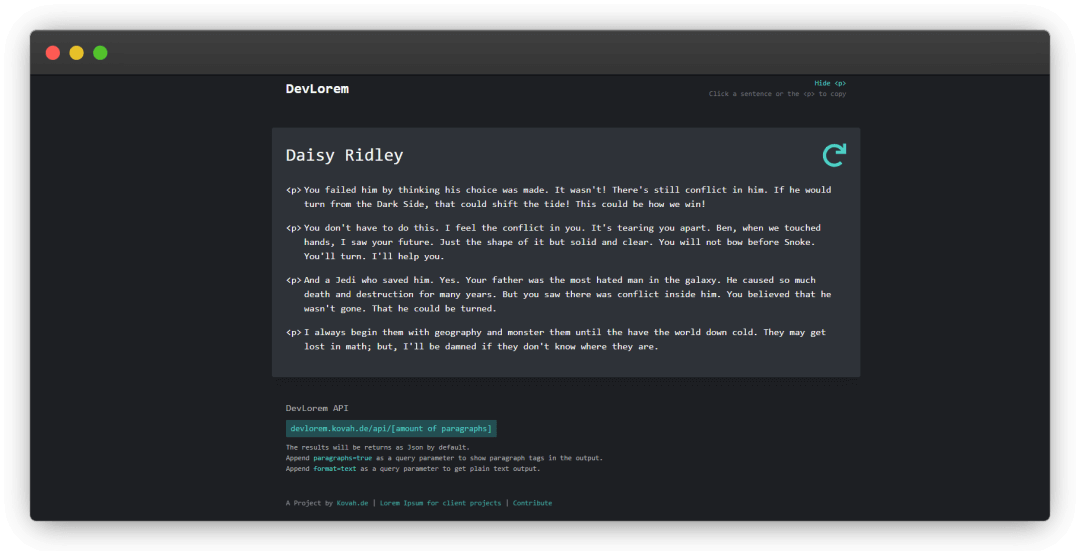Click the yellow minimize window button
The width and height of the screenshot is (1080, 551).
[x=76, y=53]
